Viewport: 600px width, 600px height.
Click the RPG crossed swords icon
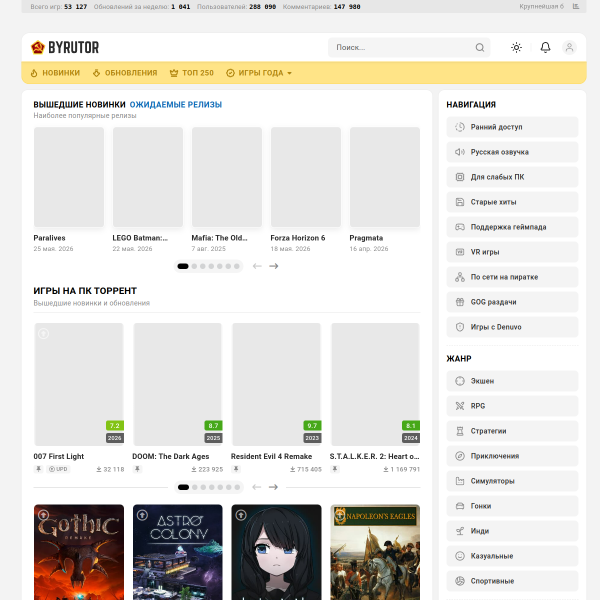pyautogui.click(x=460, y=406)
